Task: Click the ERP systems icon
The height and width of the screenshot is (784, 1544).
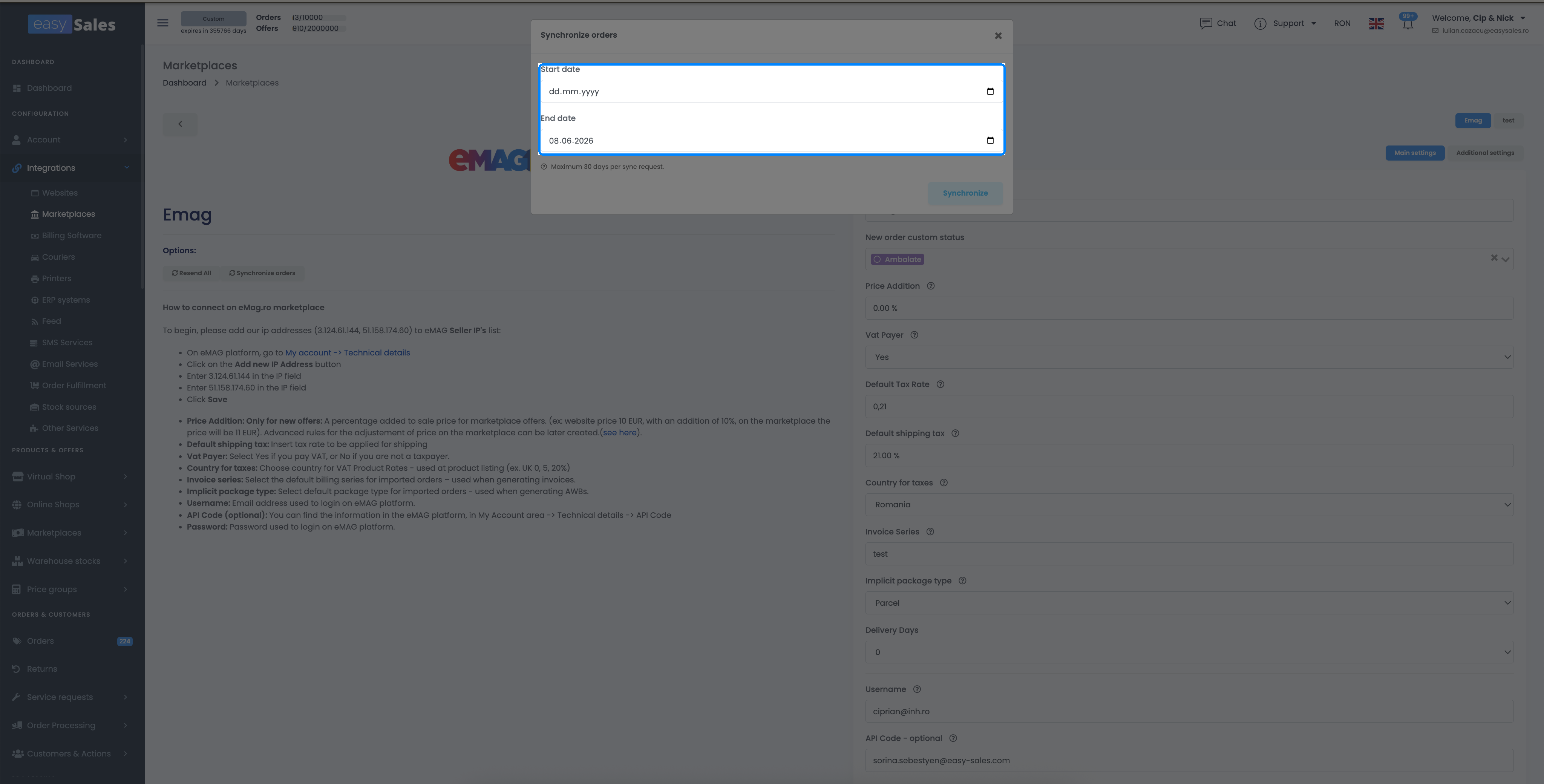Action: (35, 300)
